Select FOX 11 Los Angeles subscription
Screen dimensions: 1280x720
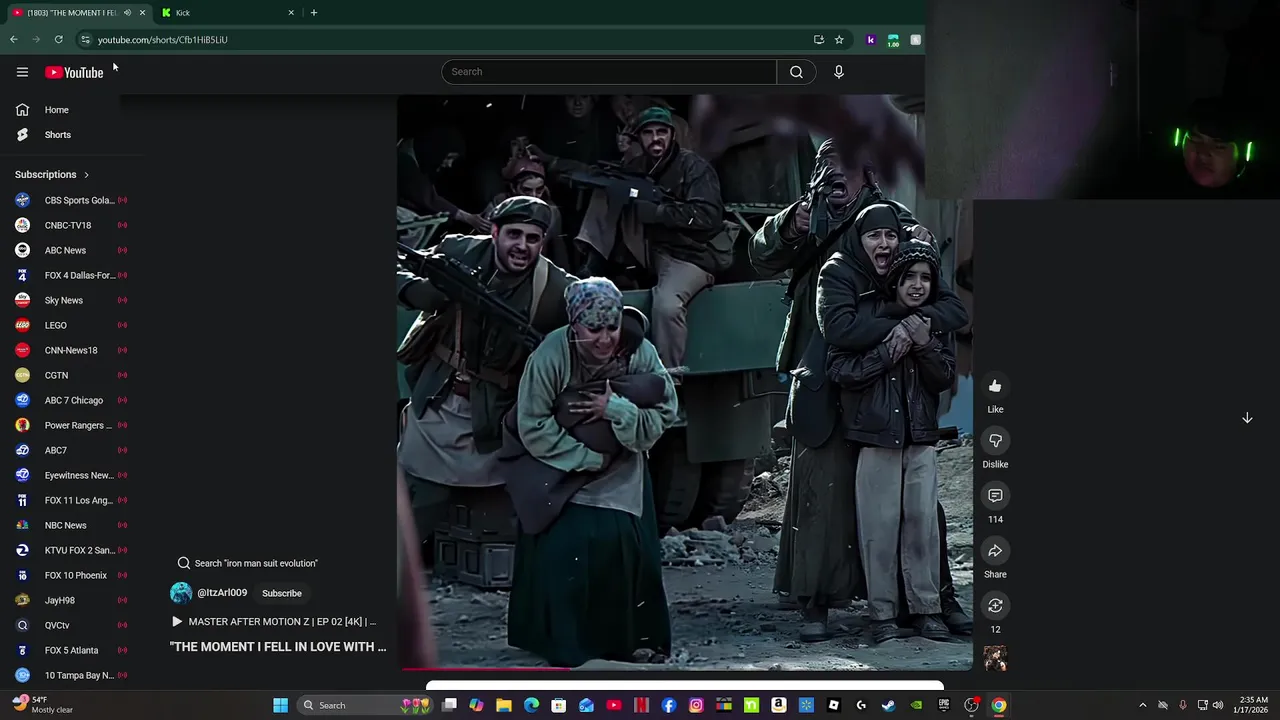point(70,500)
